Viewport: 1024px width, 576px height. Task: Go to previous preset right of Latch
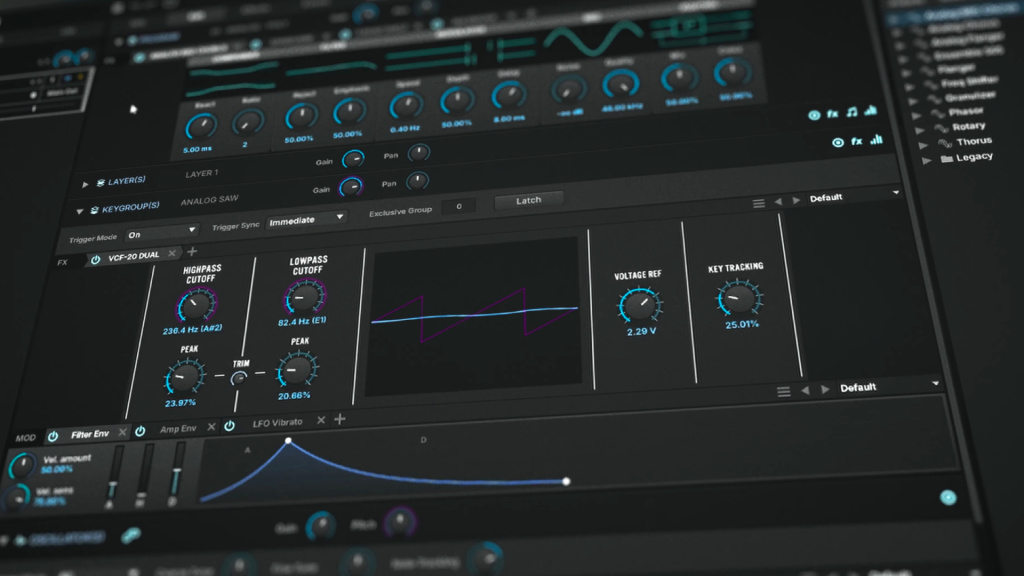click(x=778, y=202)
